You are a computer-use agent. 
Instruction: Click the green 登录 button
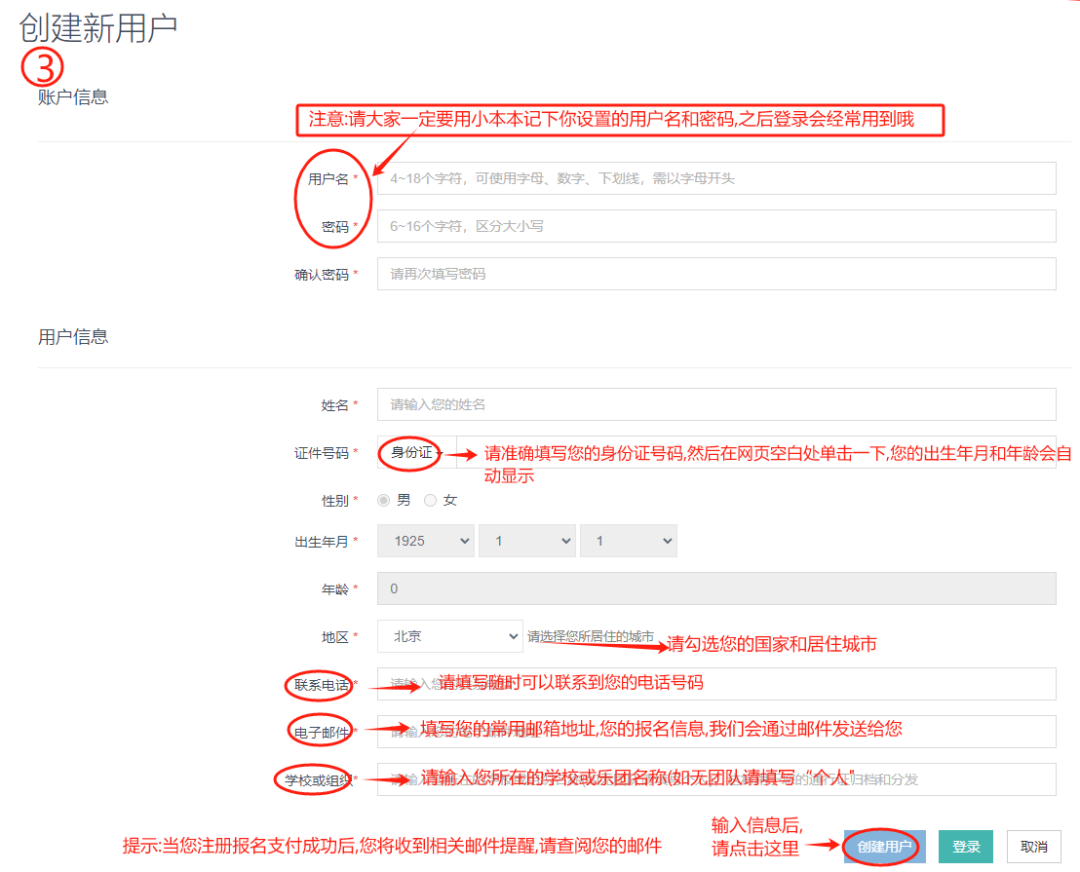[x=965, y=847]
